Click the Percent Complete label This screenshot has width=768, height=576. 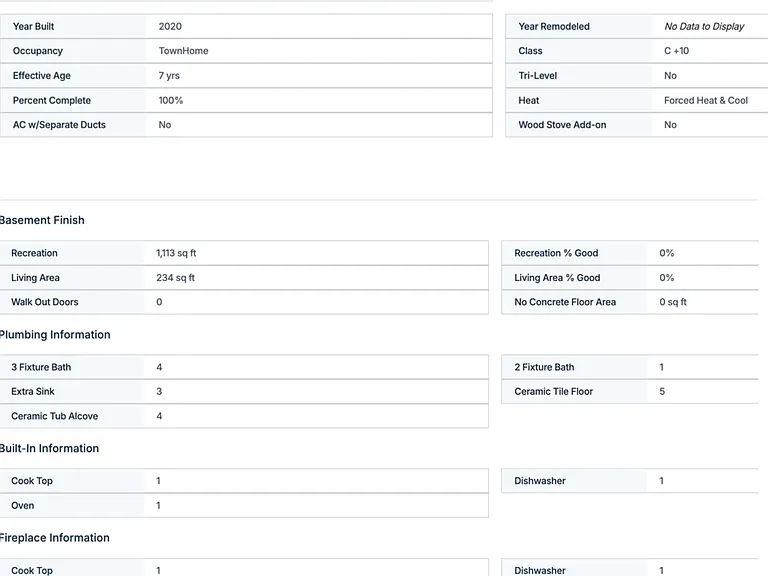tap(52, 100)
